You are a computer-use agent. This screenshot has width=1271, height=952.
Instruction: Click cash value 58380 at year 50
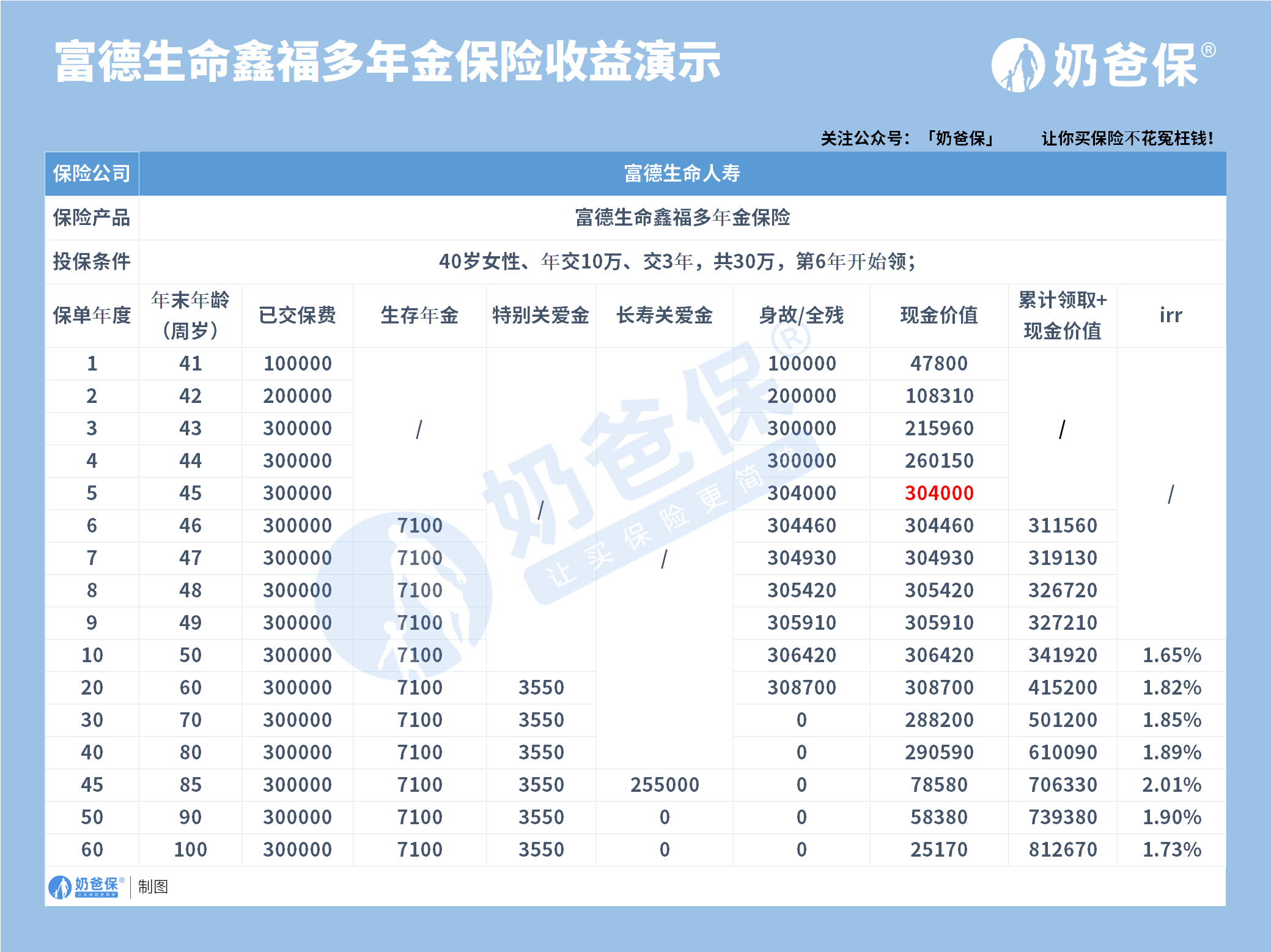click(x=939, y=817)
